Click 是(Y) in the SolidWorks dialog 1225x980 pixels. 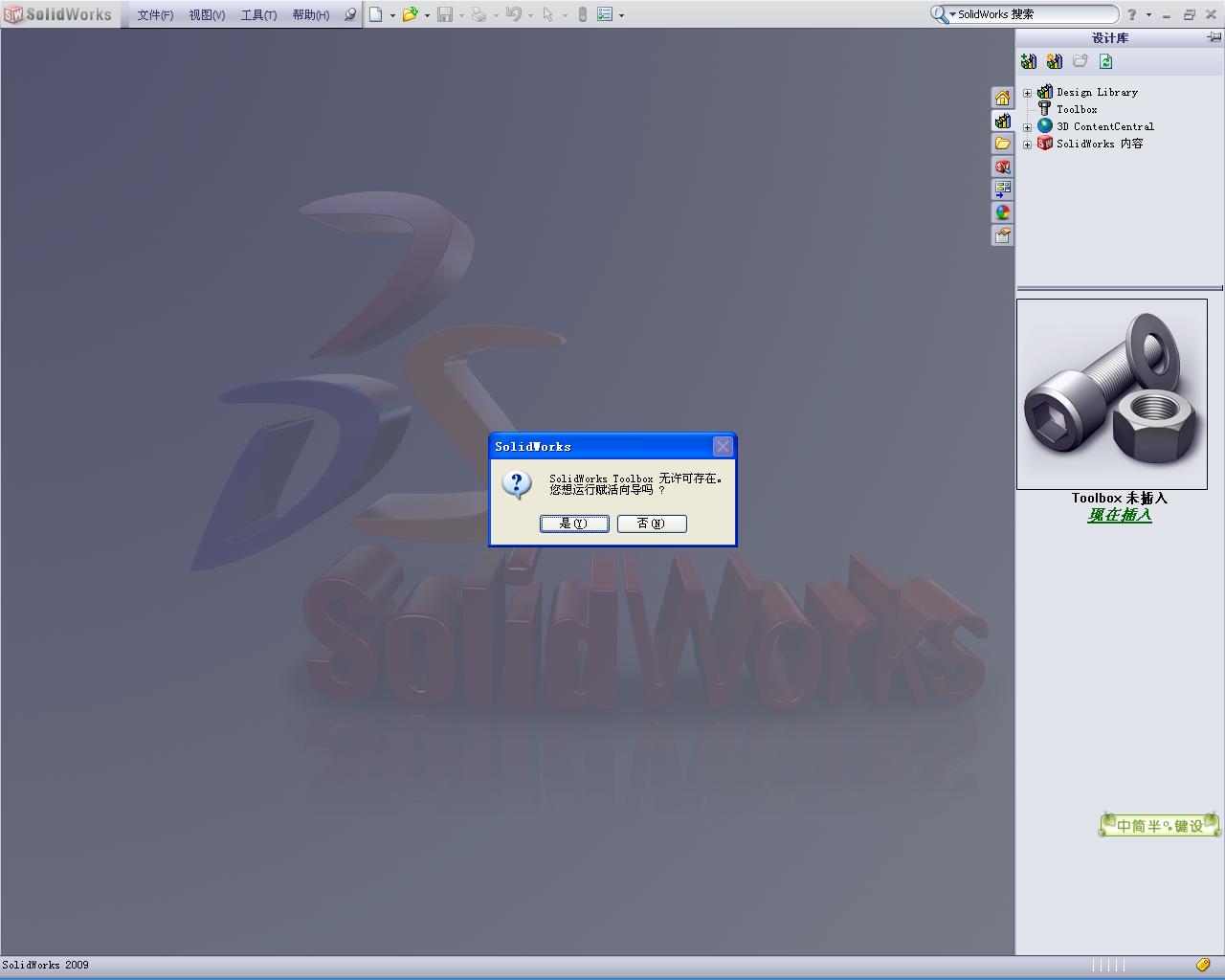(574, 523)
